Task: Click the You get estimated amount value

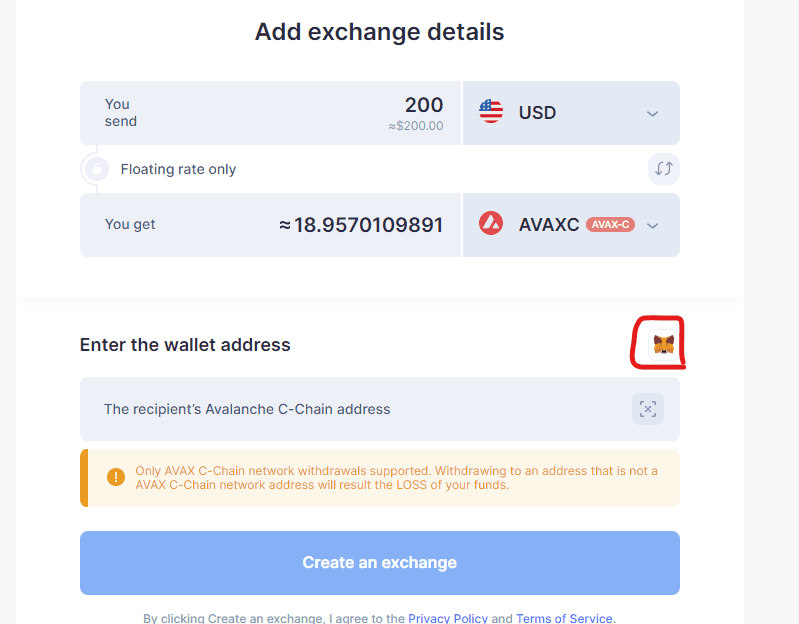Action: point(361,225)
